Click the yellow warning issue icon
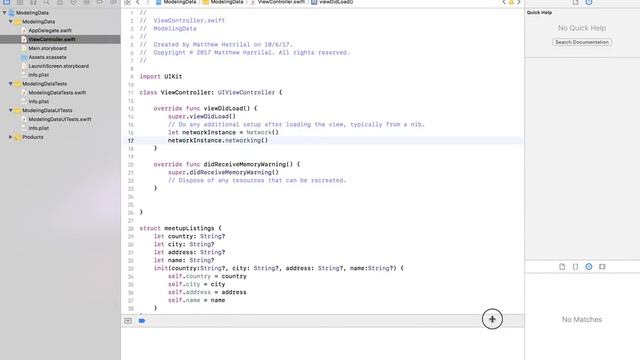Image resolution: width=640 pixels, height=360 pixels. (x=511, y=2)
